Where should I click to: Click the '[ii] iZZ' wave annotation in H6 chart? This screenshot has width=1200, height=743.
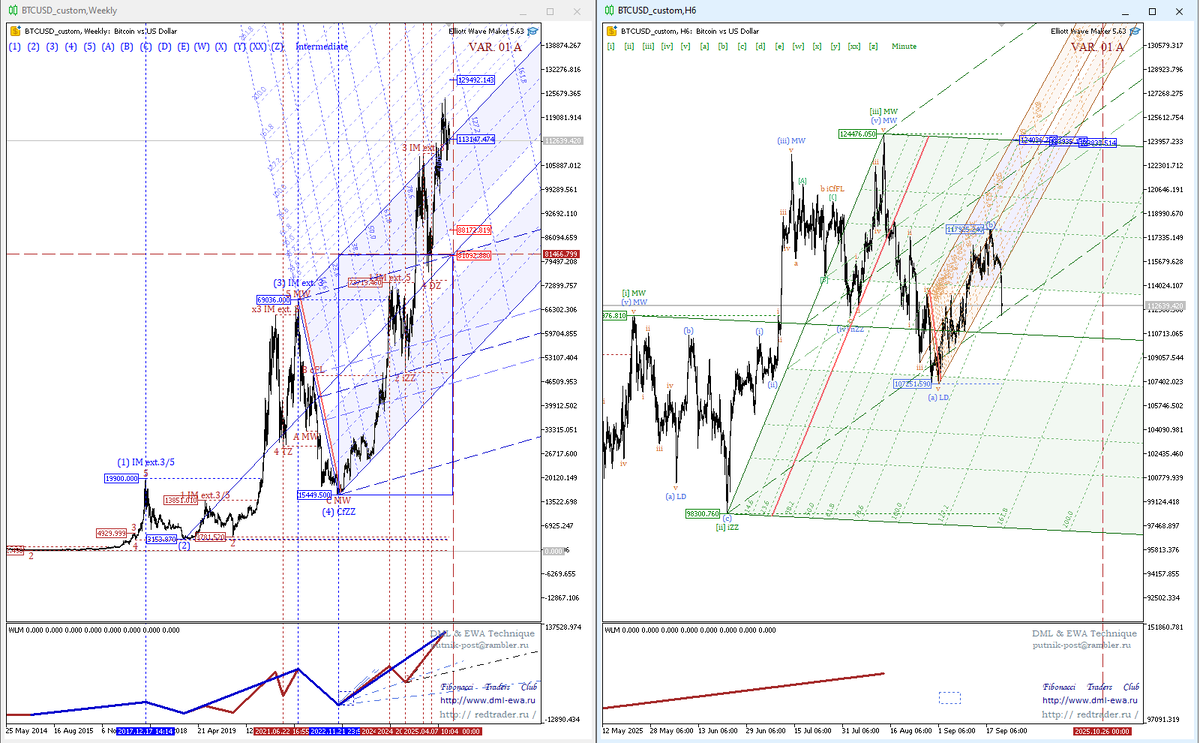[727, 527]
